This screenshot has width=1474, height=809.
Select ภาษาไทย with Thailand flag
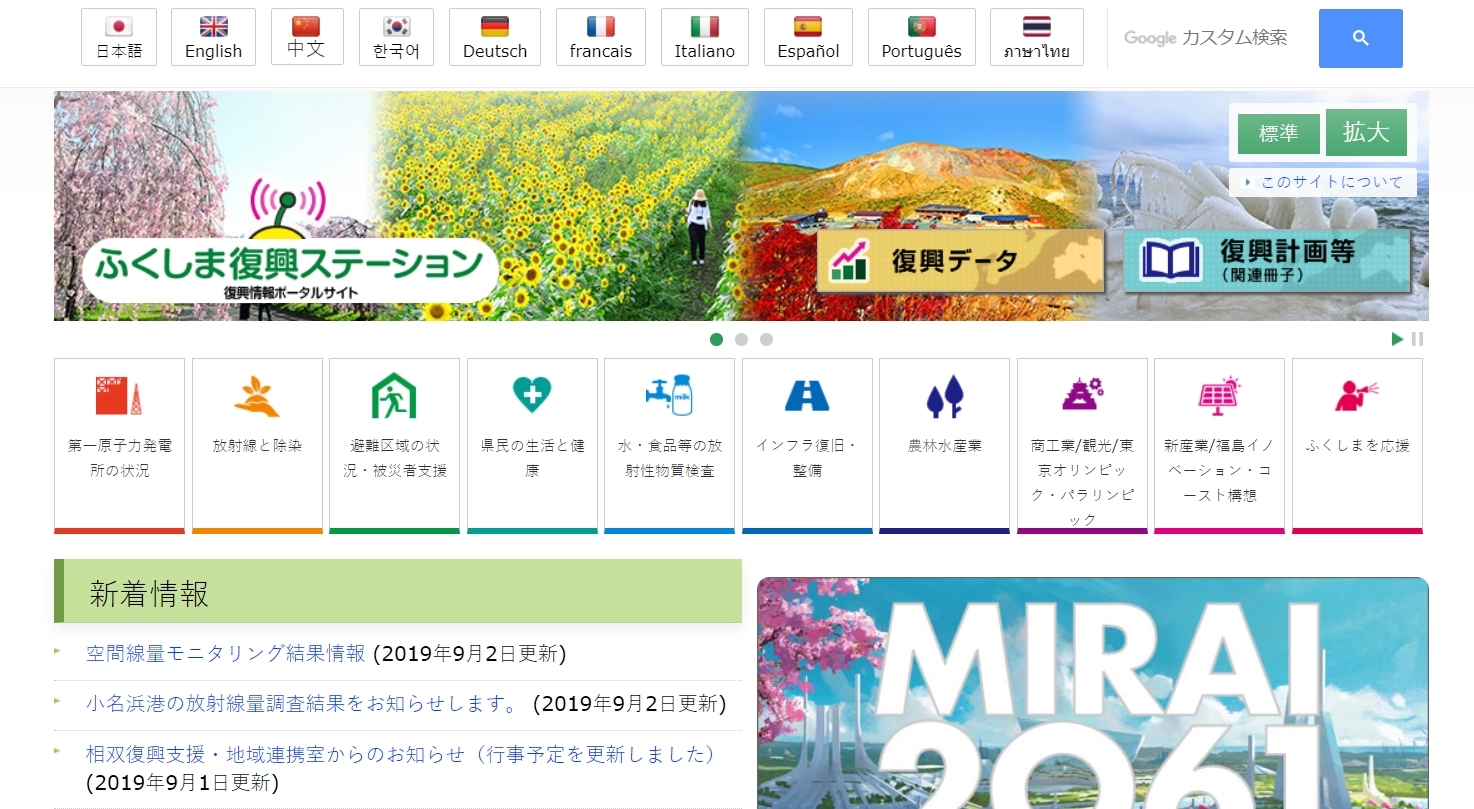pyautogui.click(x=1037, y=37)
